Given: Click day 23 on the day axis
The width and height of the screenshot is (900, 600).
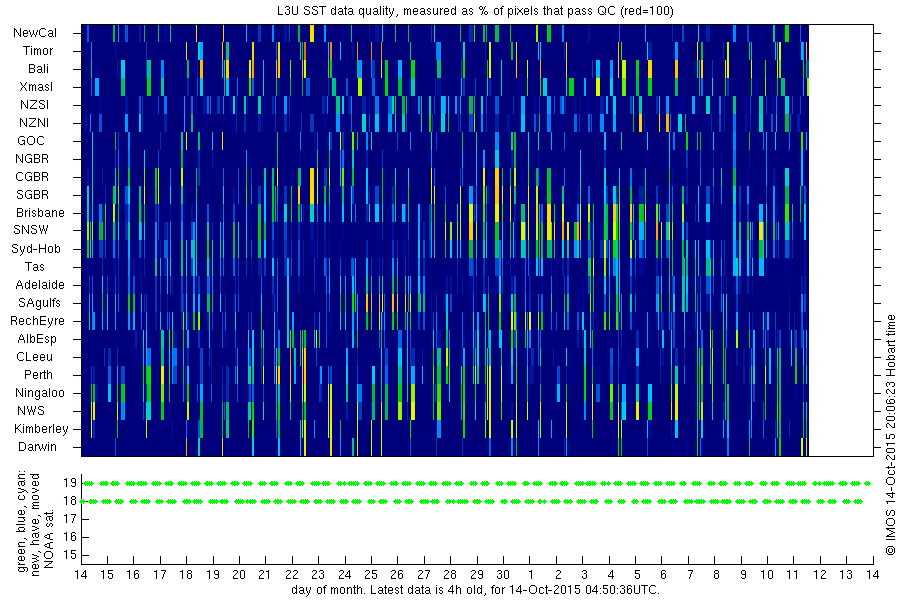Looking at the screenshot, I should coord(318,575).
